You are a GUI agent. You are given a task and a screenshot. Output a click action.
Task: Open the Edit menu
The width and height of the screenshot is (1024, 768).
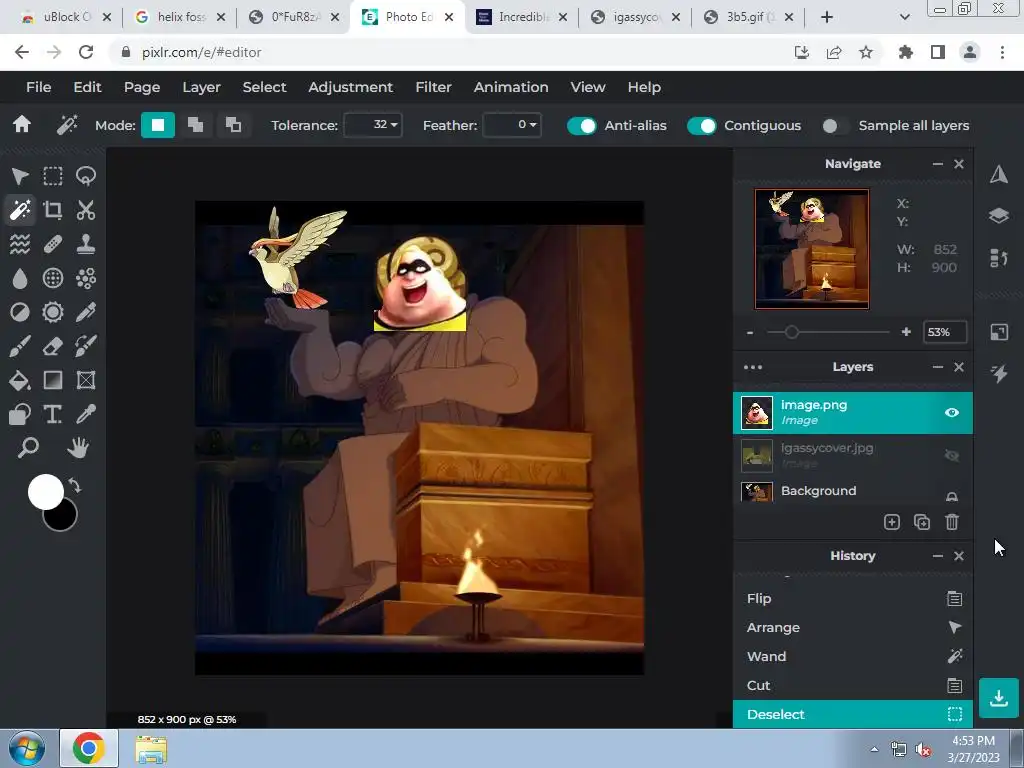(x=88, y=87)
